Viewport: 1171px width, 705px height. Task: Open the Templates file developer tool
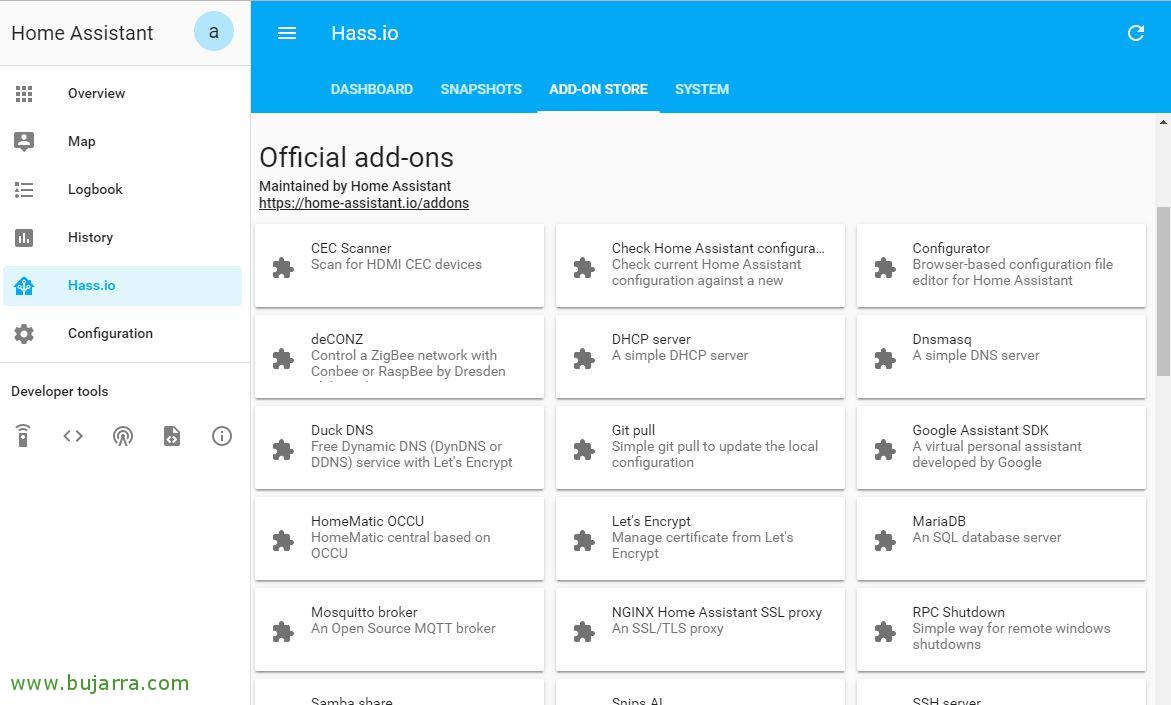point(172,435)
